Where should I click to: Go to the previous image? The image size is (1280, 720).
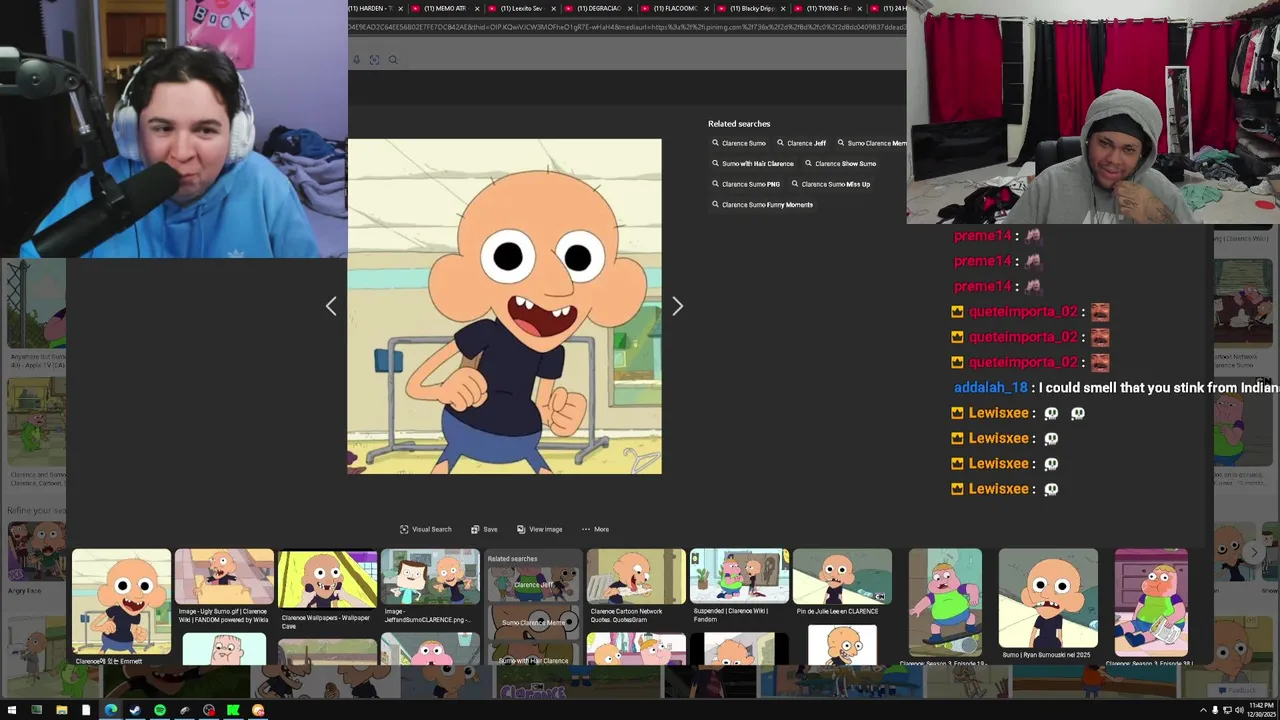coord(331,307)
